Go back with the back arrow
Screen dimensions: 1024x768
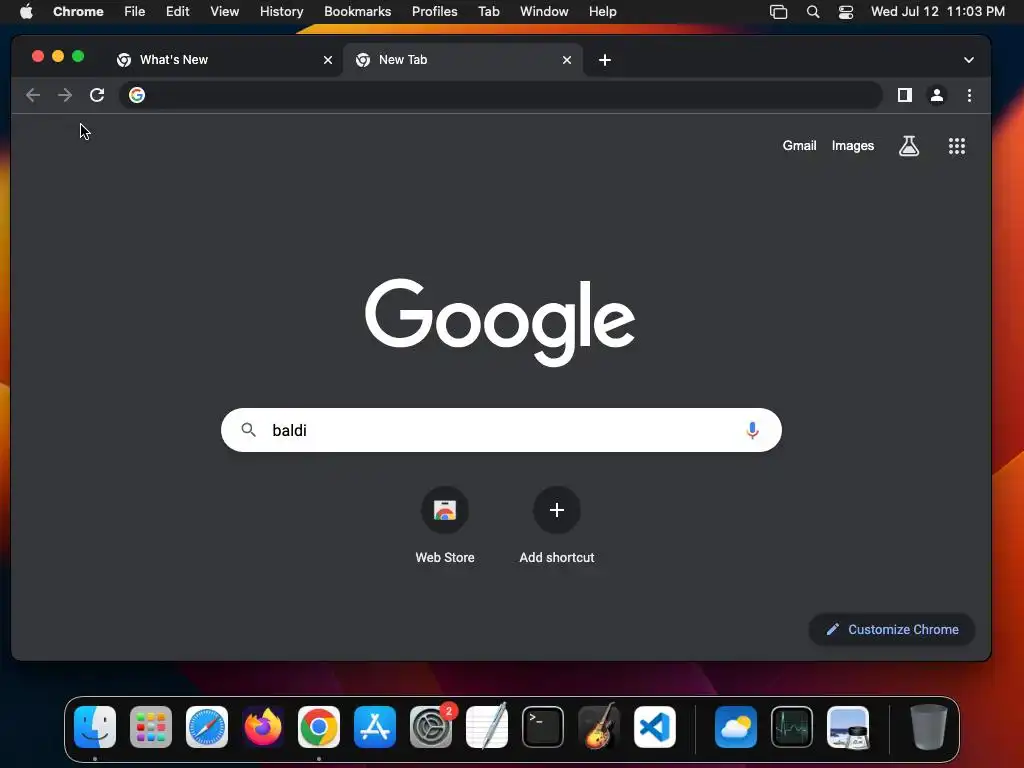point(33,95)
